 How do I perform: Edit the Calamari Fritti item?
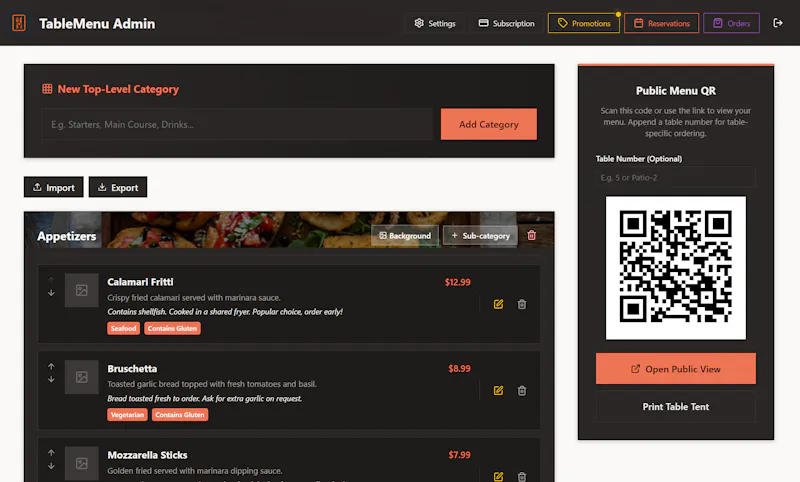pos(498,305)
